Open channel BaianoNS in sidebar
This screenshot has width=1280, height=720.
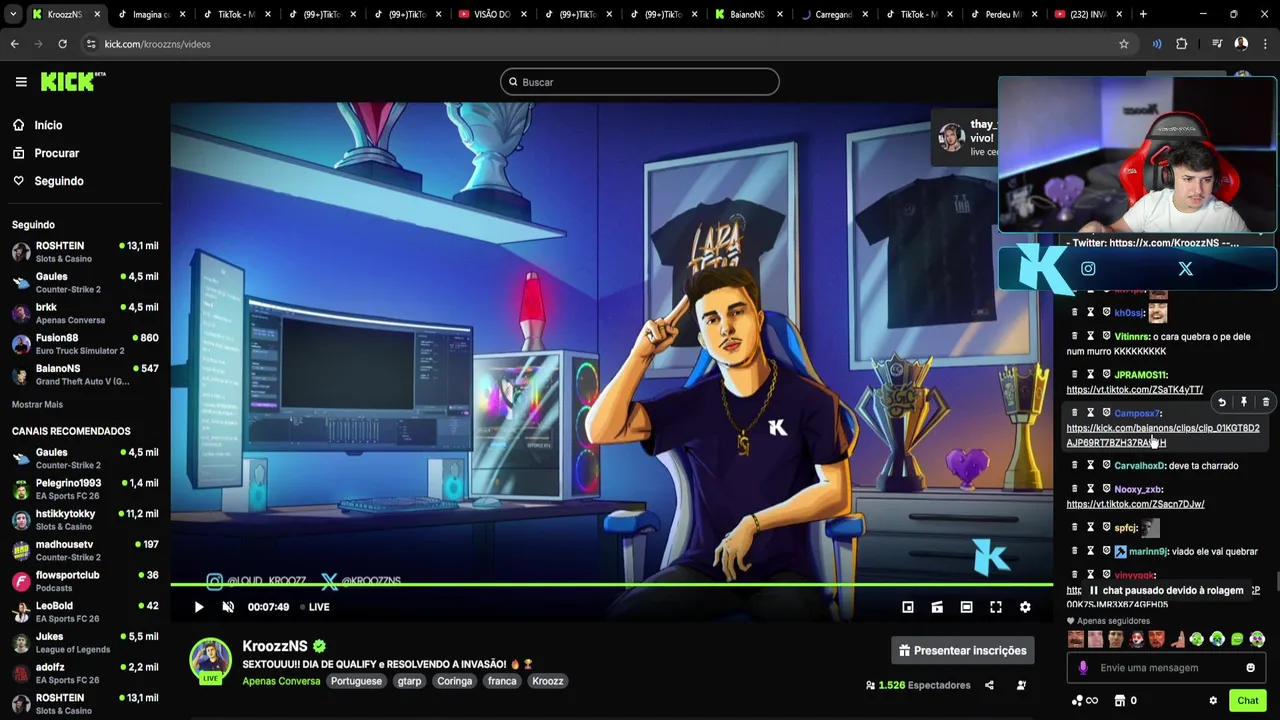[x=85, y=375]
